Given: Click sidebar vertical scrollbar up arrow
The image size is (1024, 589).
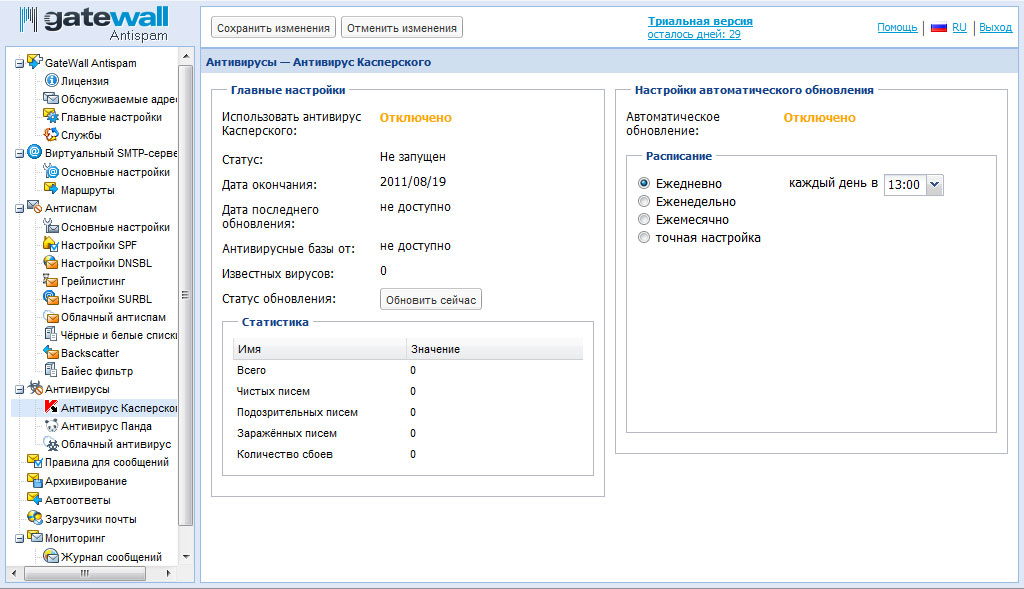Looking at the screenshot, I should [186, 57].
